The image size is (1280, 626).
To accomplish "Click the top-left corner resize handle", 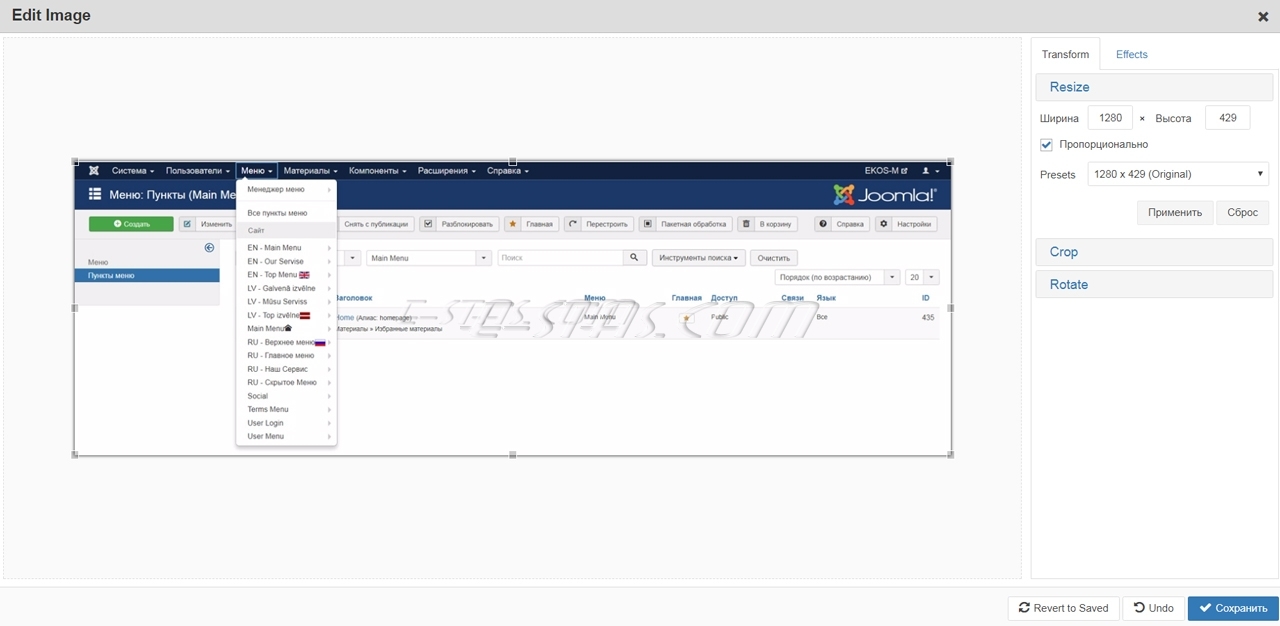I will pos(75,161).
